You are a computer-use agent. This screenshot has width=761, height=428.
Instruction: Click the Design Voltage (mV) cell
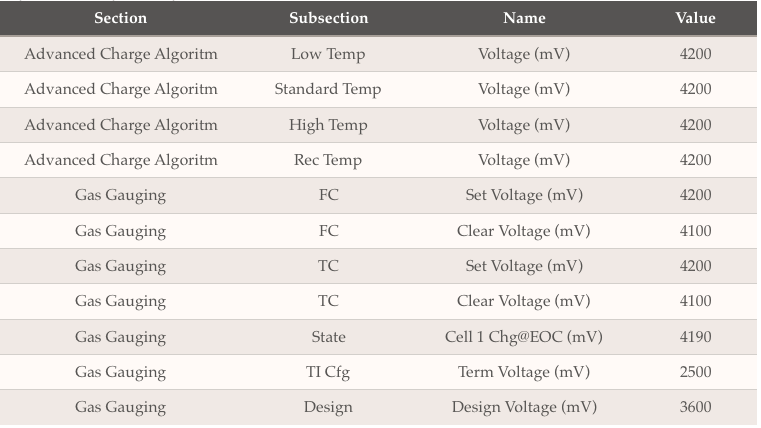point(524,407)
